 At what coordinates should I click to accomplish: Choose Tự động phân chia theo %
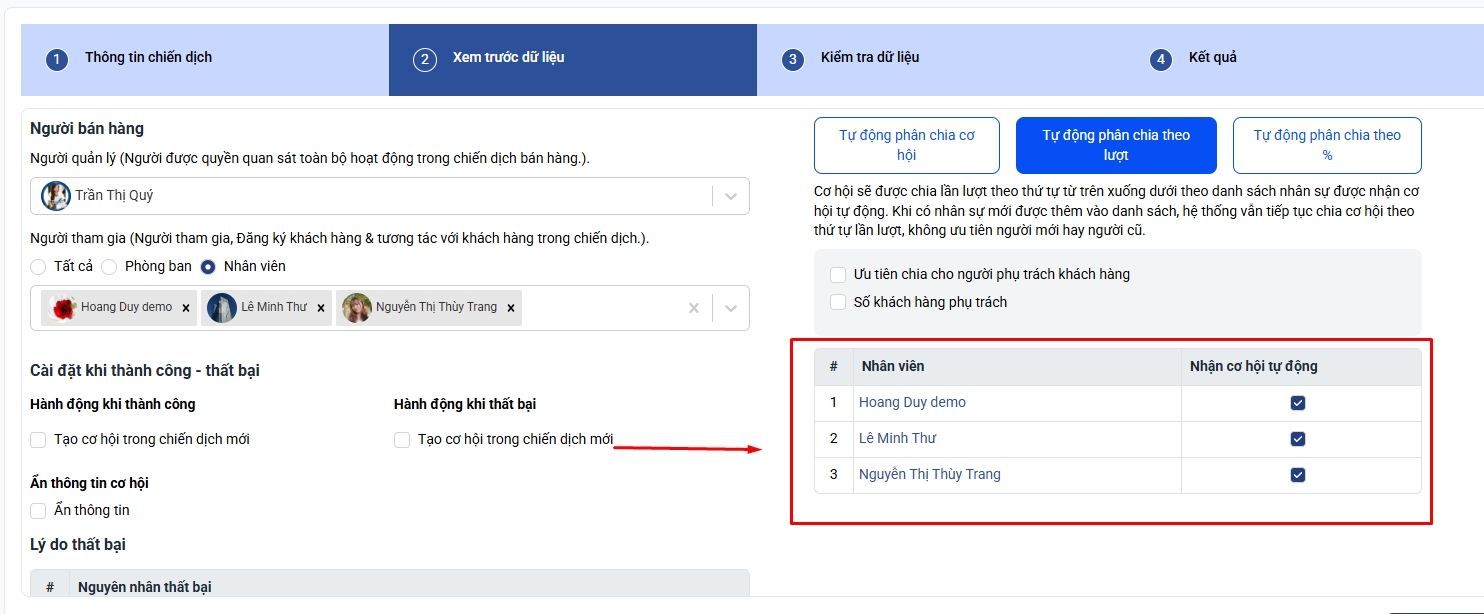point(1327,145)
